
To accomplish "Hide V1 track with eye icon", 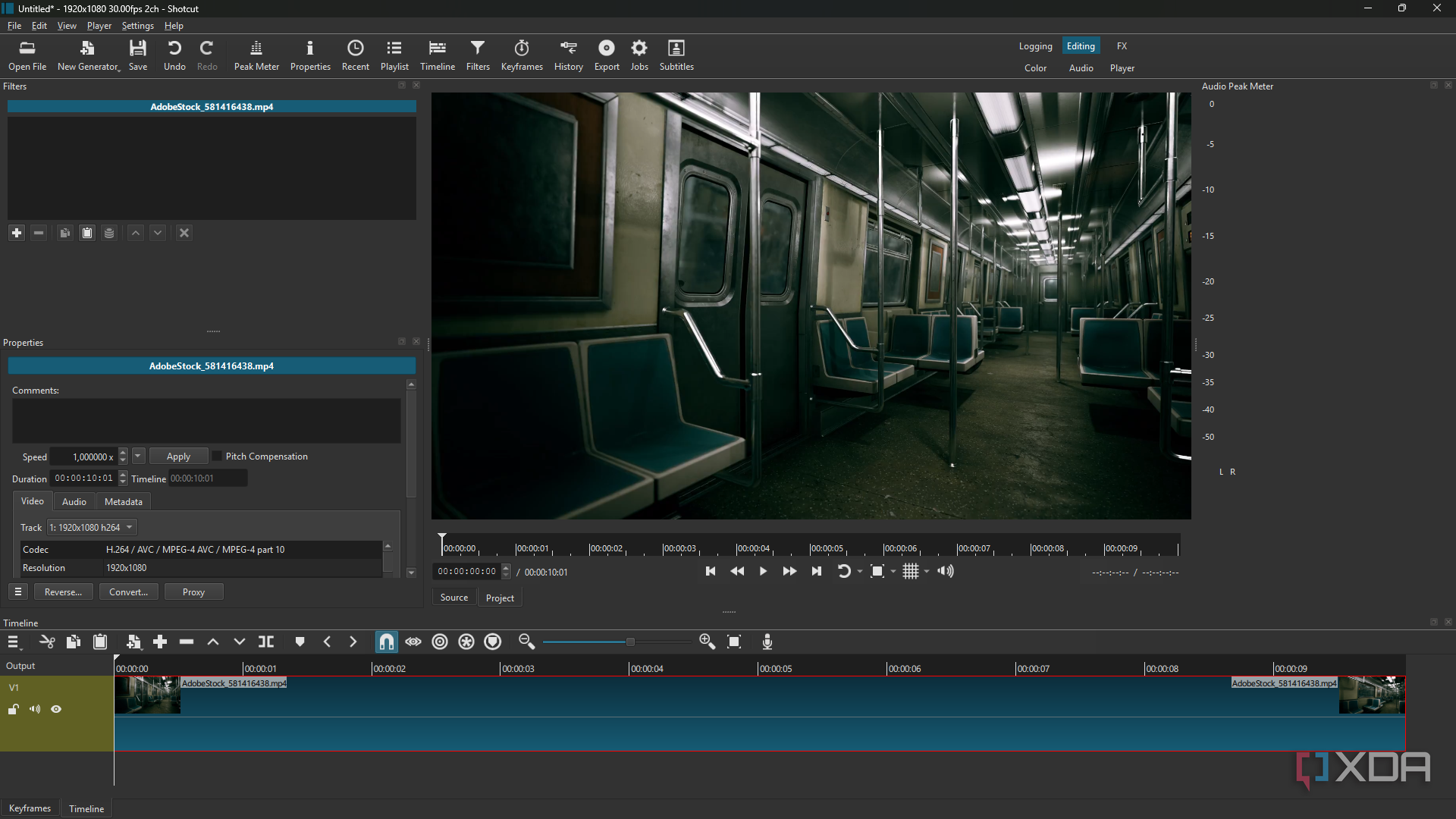I will (56, 710).
